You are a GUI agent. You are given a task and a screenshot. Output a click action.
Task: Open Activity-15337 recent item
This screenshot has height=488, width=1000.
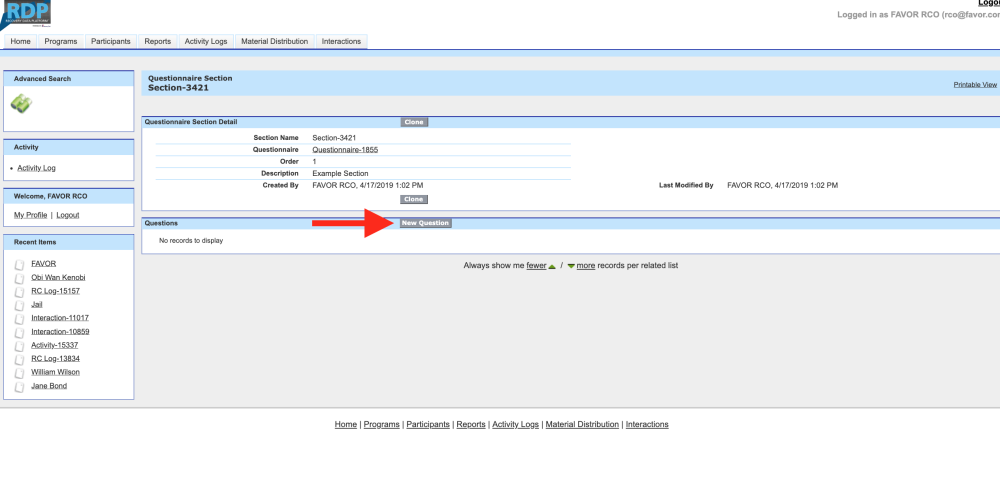point(54,346)
